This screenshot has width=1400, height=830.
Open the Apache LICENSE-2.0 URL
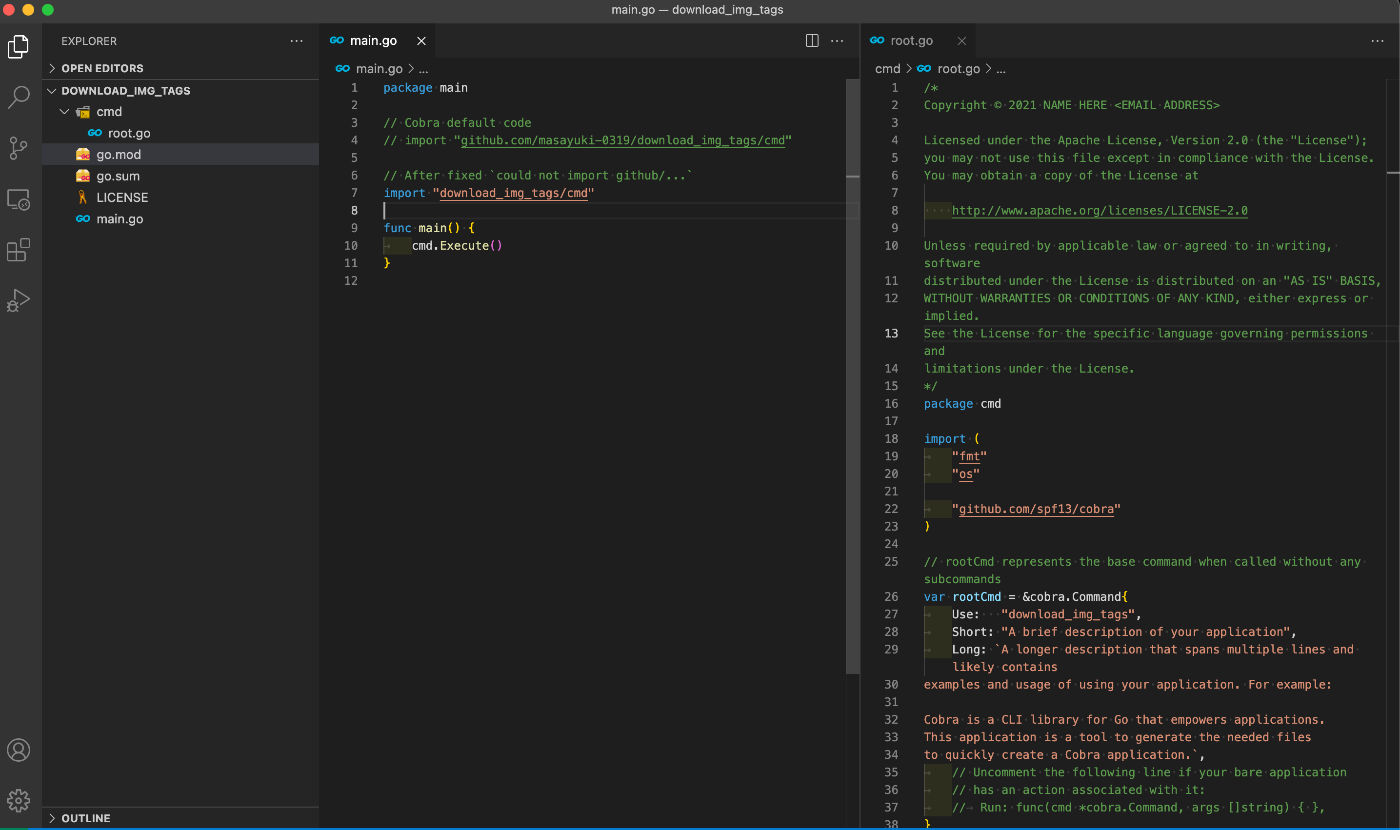(1100, 211)
